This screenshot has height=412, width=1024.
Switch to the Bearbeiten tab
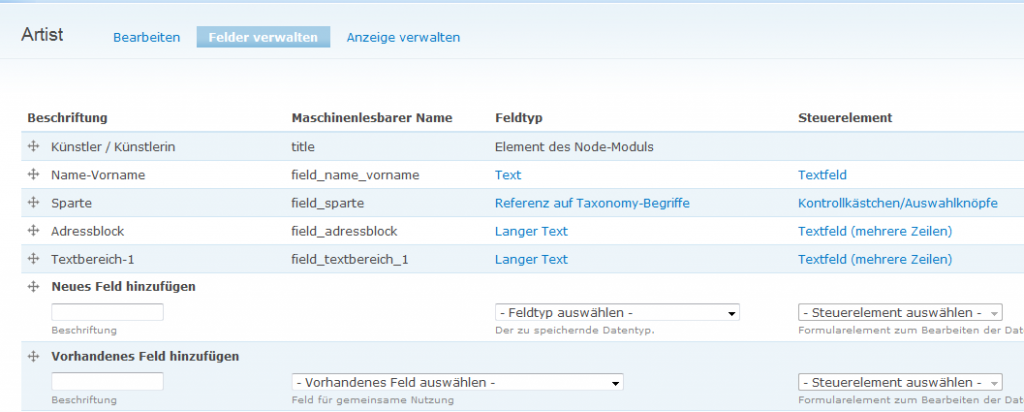146,37
